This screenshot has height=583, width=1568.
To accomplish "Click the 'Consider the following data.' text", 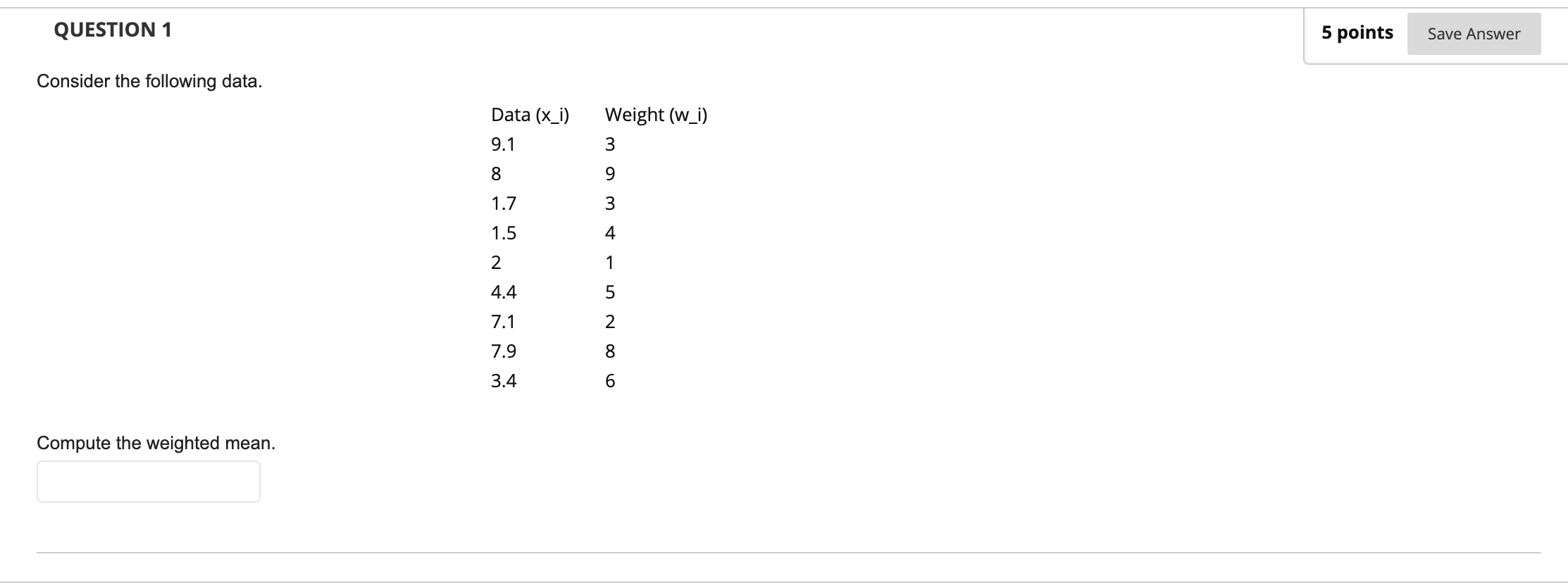I will [149, 82].
